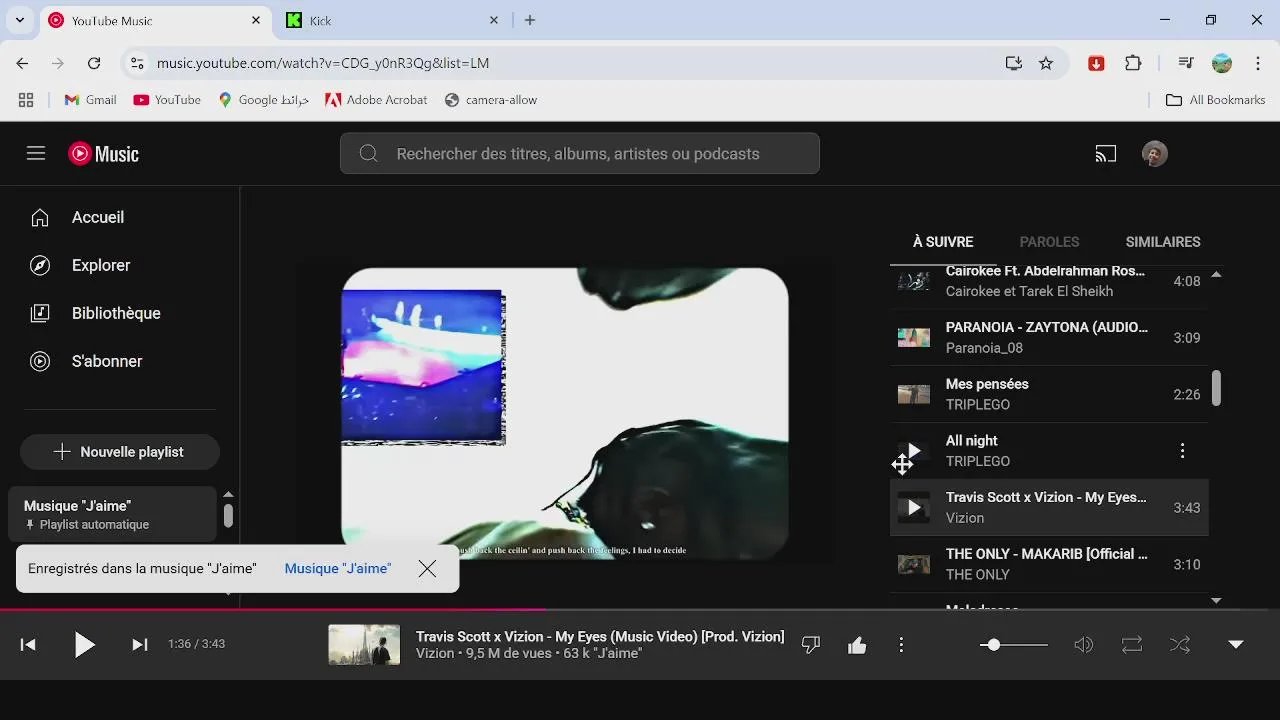Mute using the speaker icon
1280x720 pixels.
pos(1084,645)
